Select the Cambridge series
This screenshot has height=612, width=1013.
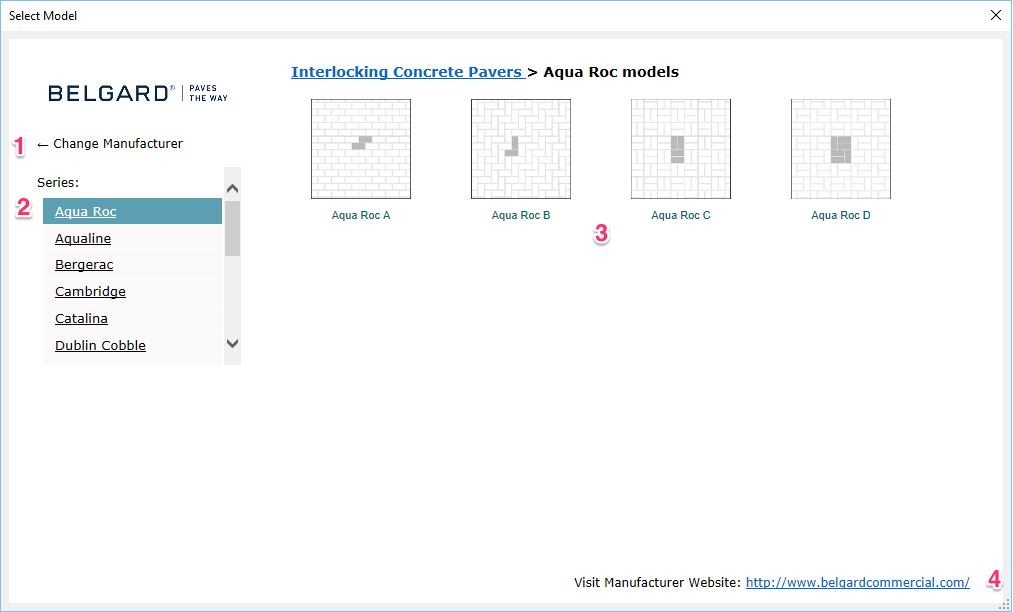[132, 291]
